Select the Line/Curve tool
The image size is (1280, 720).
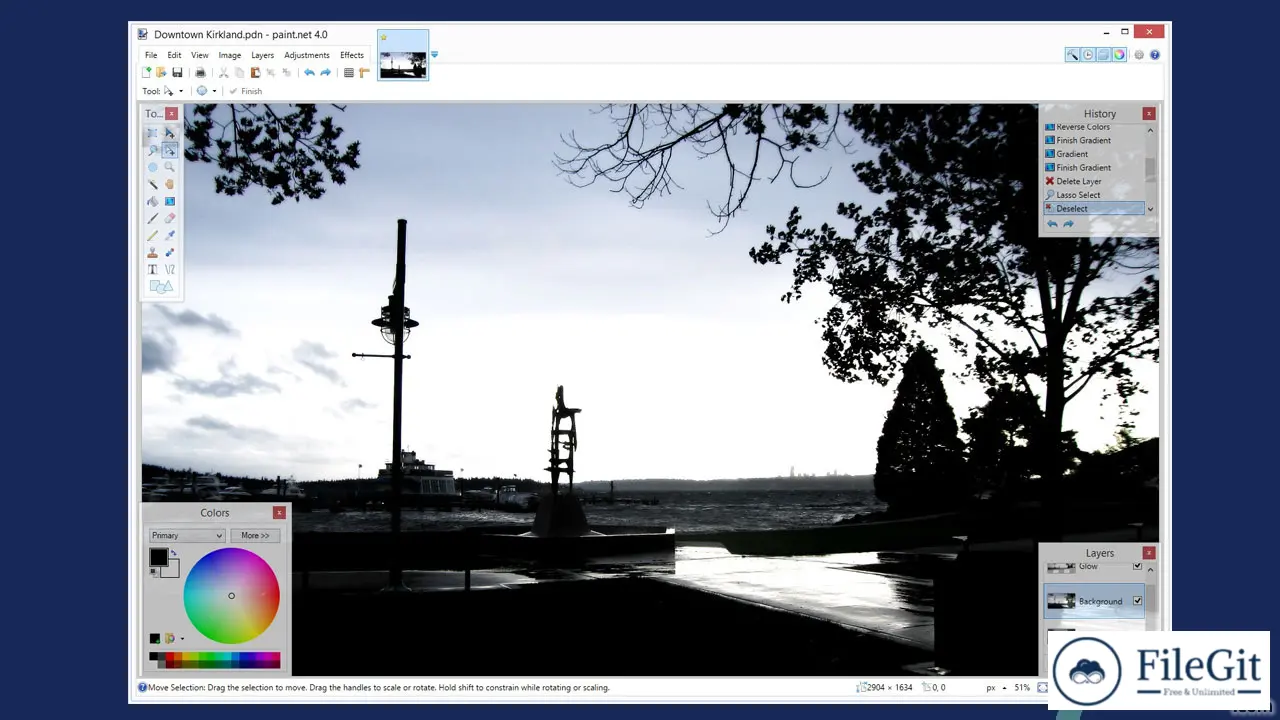pos(169,269)
